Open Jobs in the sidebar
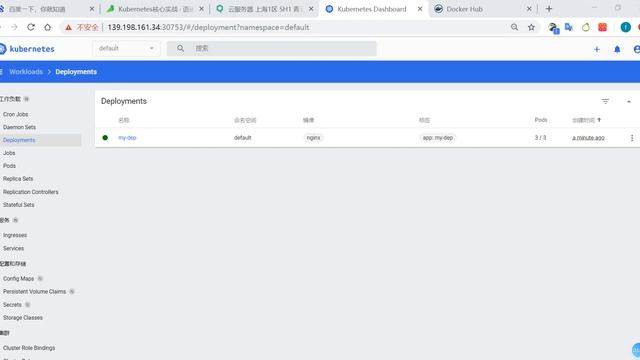The image size is (640, 360). (9, 153)
